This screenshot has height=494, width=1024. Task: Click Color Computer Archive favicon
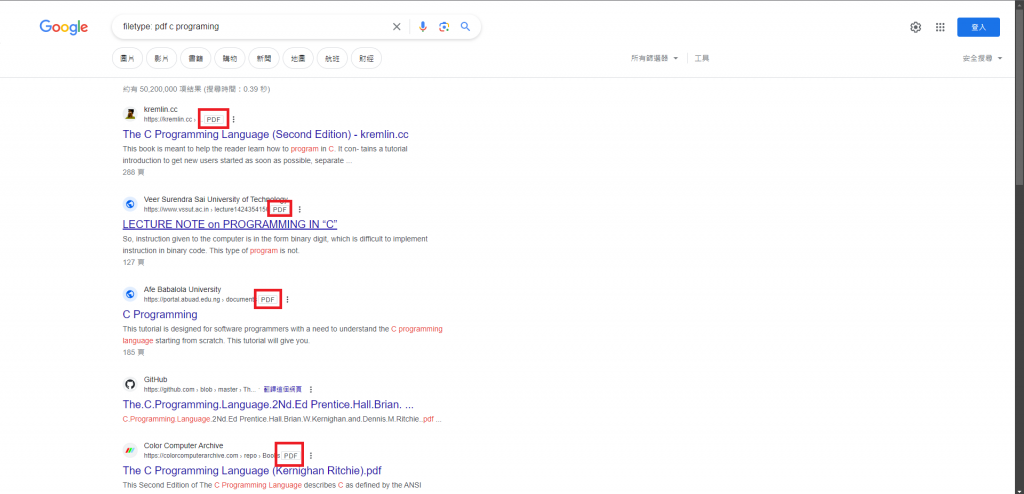point(130,450)
